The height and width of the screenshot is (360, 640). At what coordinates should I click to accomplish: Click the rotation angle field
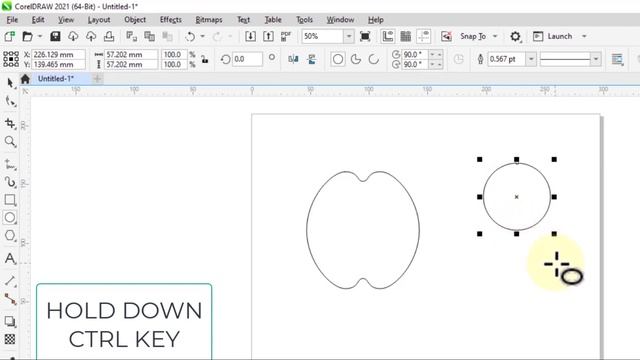tap(247, 59)
